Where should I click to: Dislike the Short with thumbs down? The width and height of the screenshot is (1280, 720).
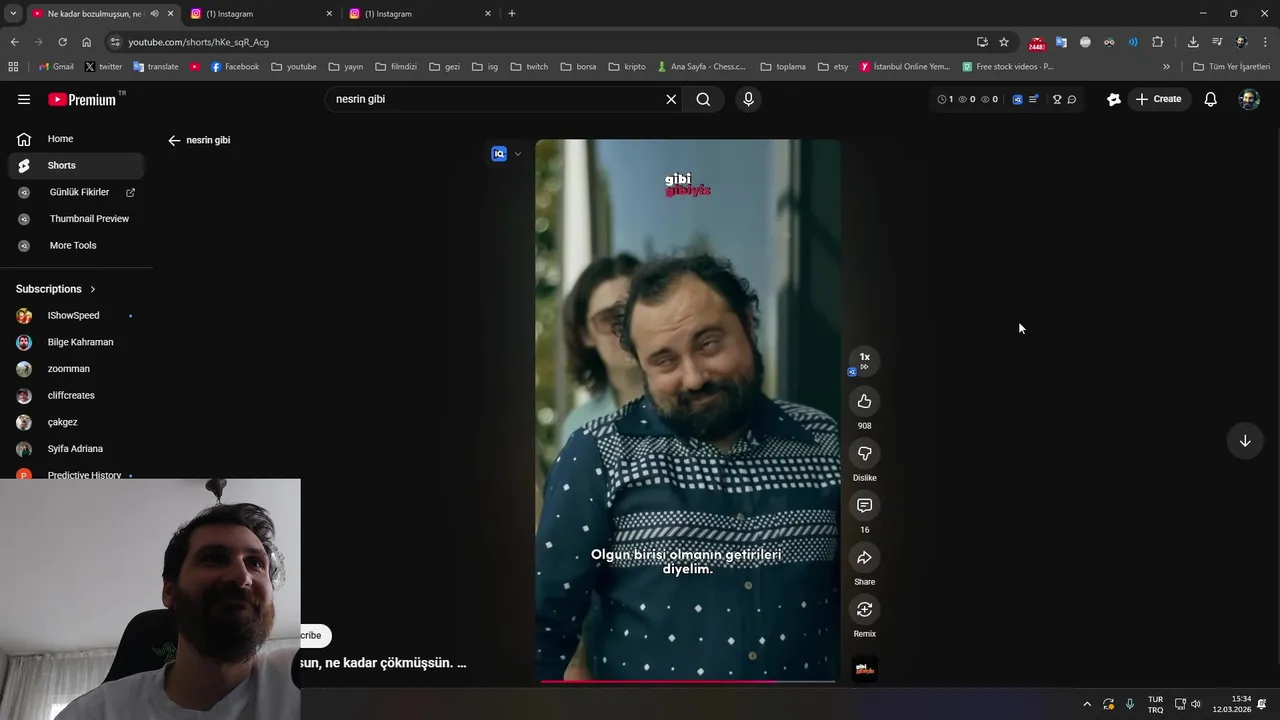(865, 454)
